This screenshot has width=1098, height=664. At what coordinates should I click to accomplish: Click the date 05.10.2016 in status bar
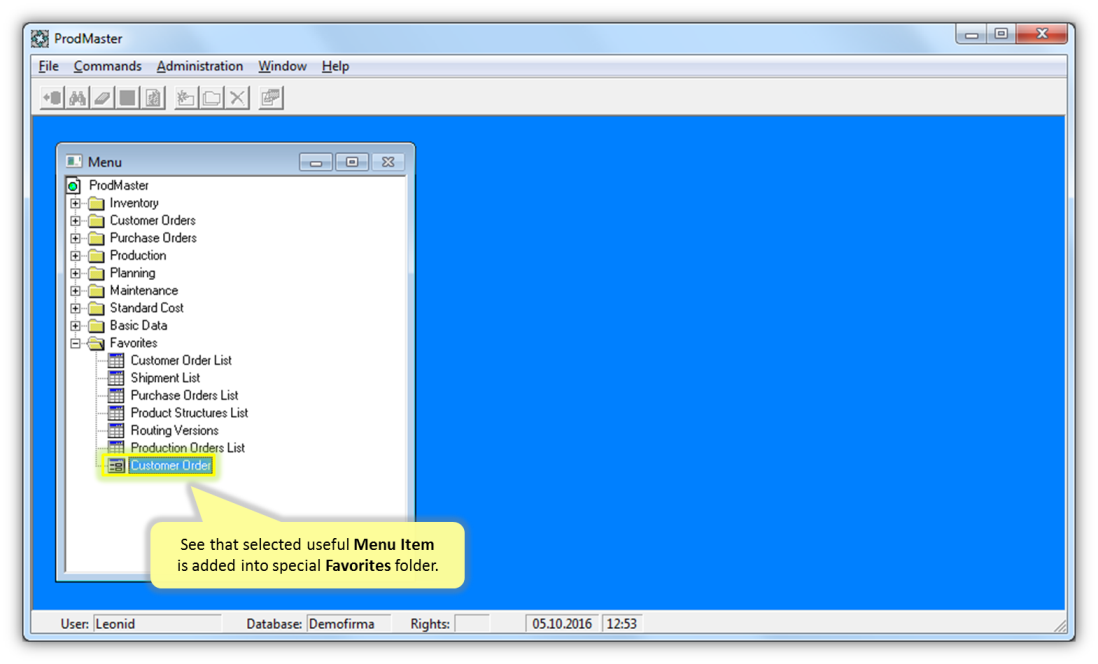coord(562,624)
